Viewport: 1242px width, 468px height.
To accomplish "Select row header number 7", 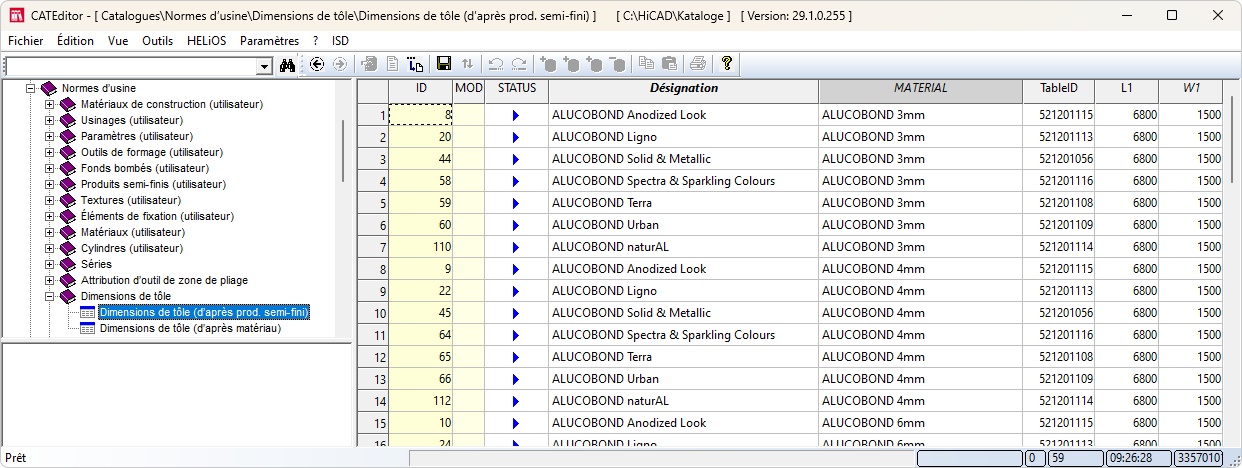I will click(373, 247).
